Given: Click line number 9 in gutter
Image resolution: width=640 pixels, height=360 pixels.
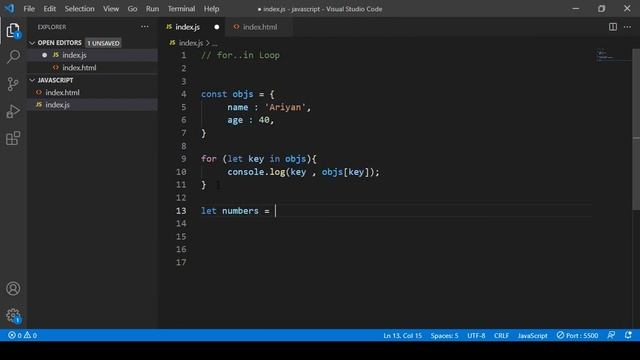Looking at the screenshot, I should tap(183, 159).
